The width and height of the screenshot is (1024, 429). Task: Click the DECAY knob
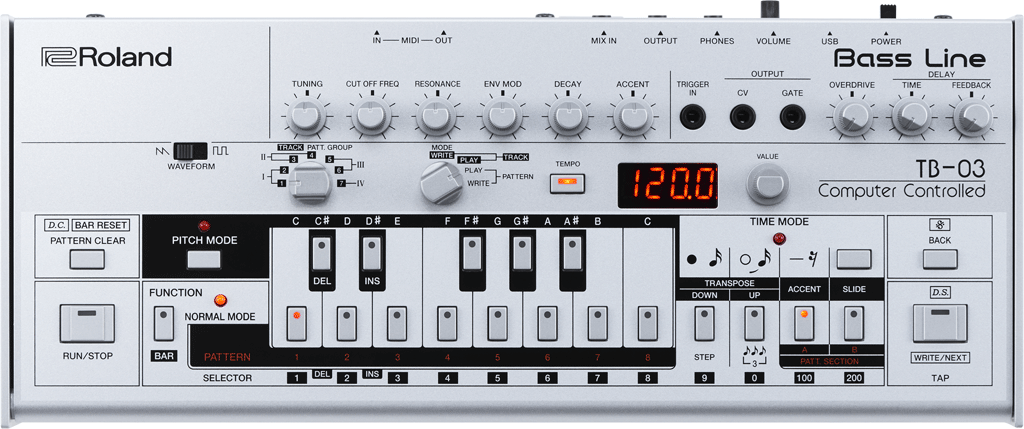pyautogui.click(x=568, y=118)
